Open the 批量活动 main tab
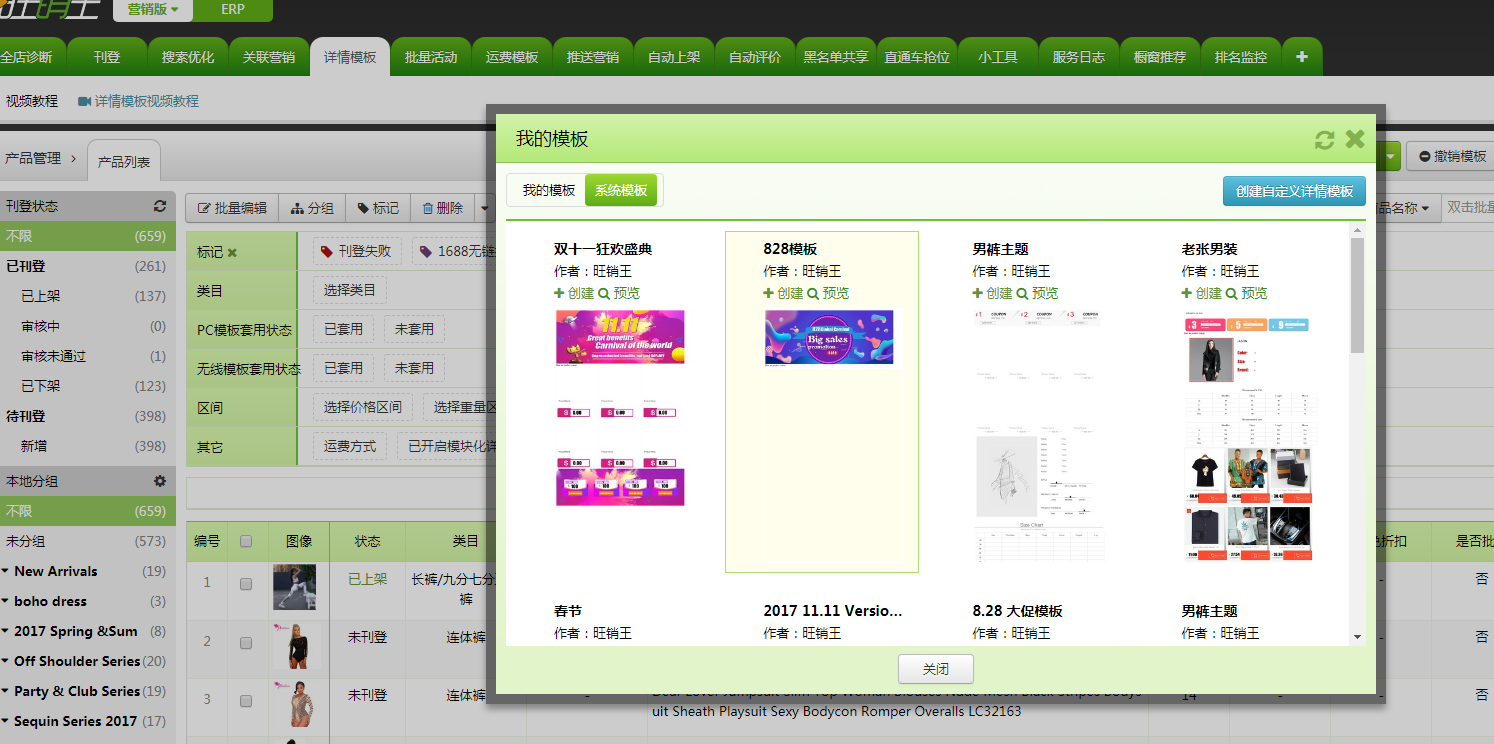Screen dimensions: 1494x744 [431, 57]
